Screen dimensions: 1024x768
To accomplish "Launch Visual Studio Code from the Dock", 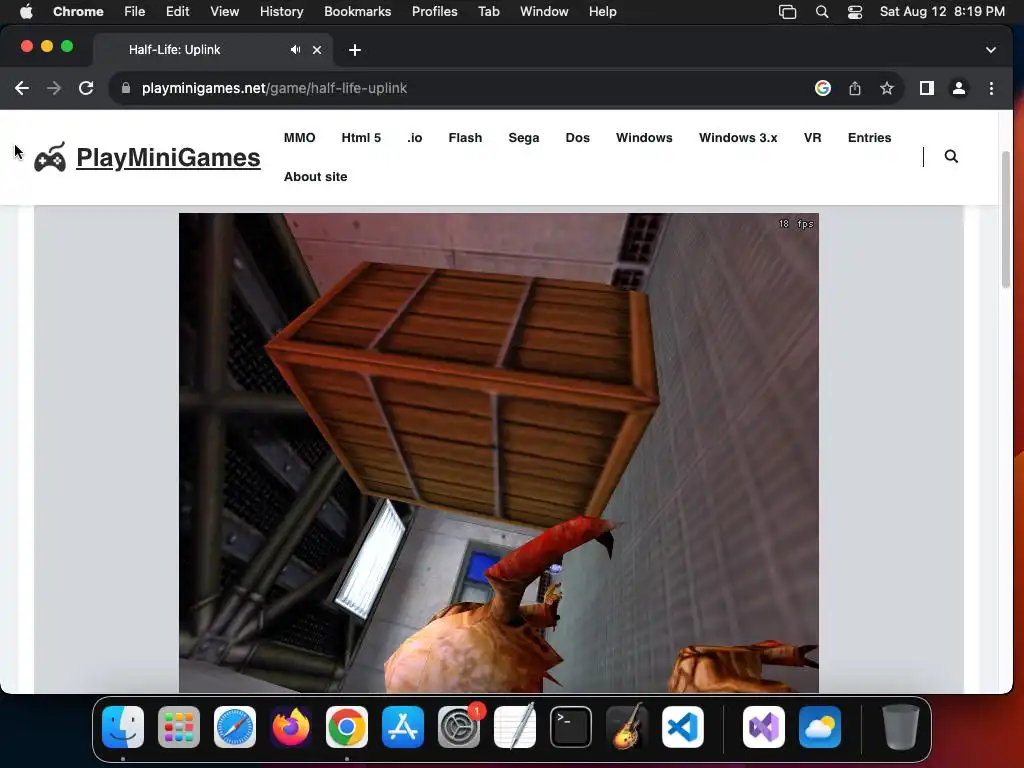I will [683, 727].
